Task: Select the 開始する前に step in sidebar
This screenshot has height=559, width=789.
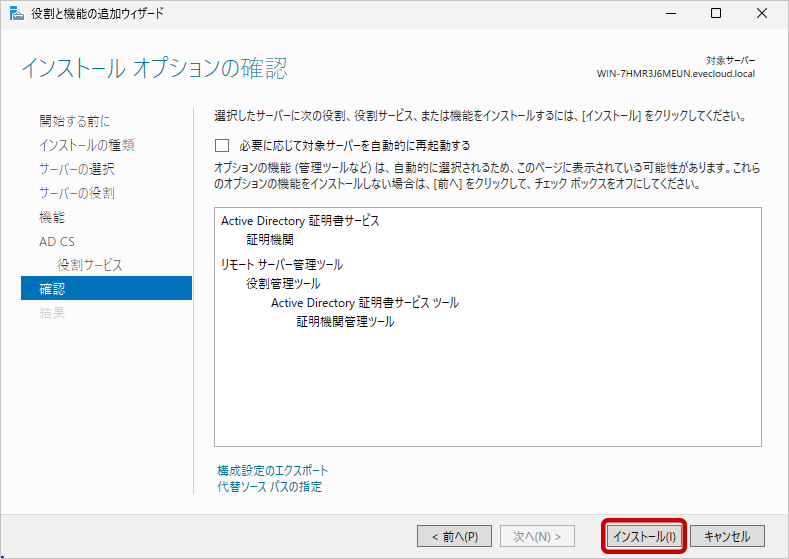Action: (x=75, y=121)
